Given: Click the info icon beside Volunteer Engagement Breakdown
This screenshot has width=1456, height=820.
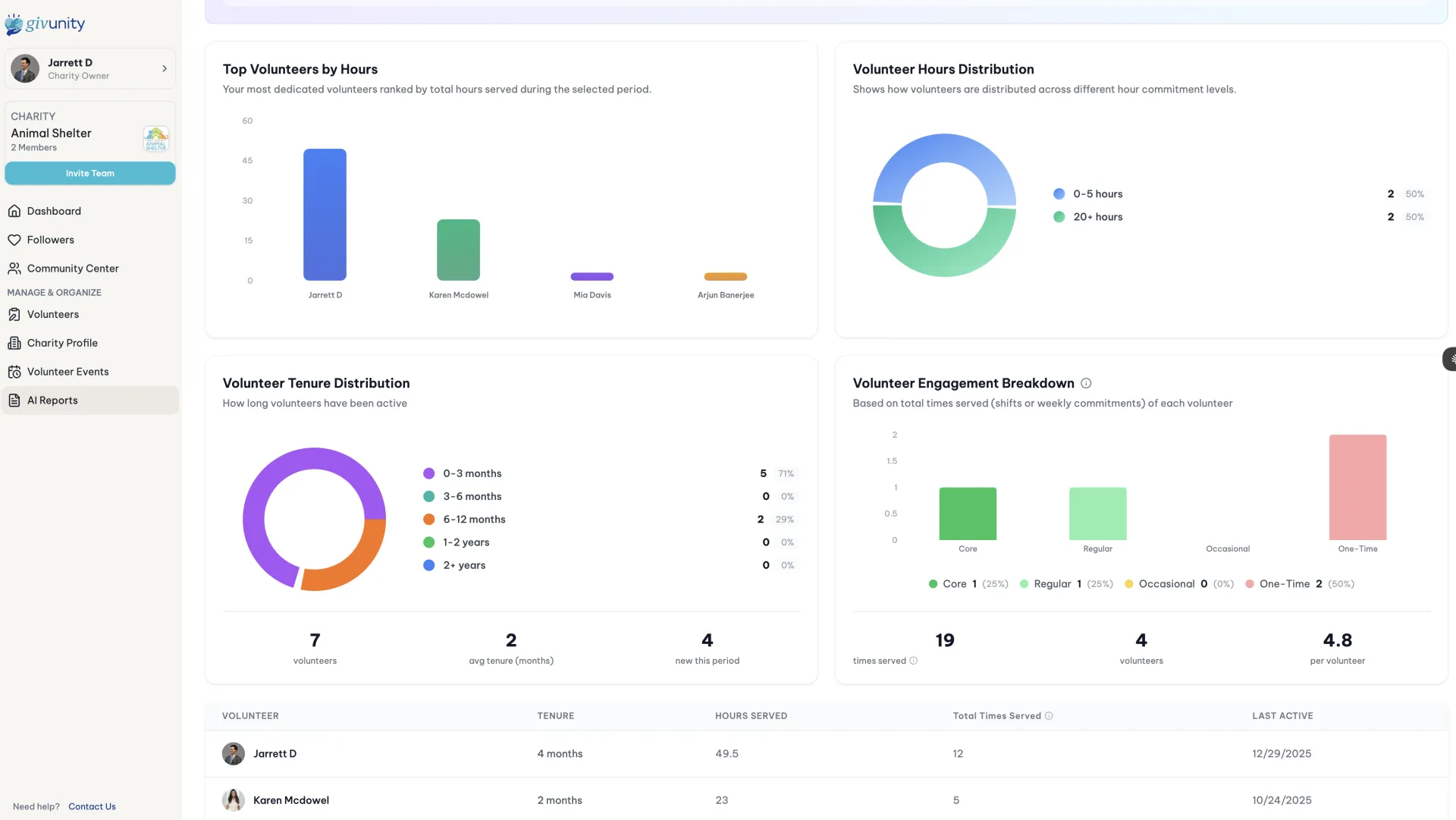Looking at the screenshot, I should 1087,383.
